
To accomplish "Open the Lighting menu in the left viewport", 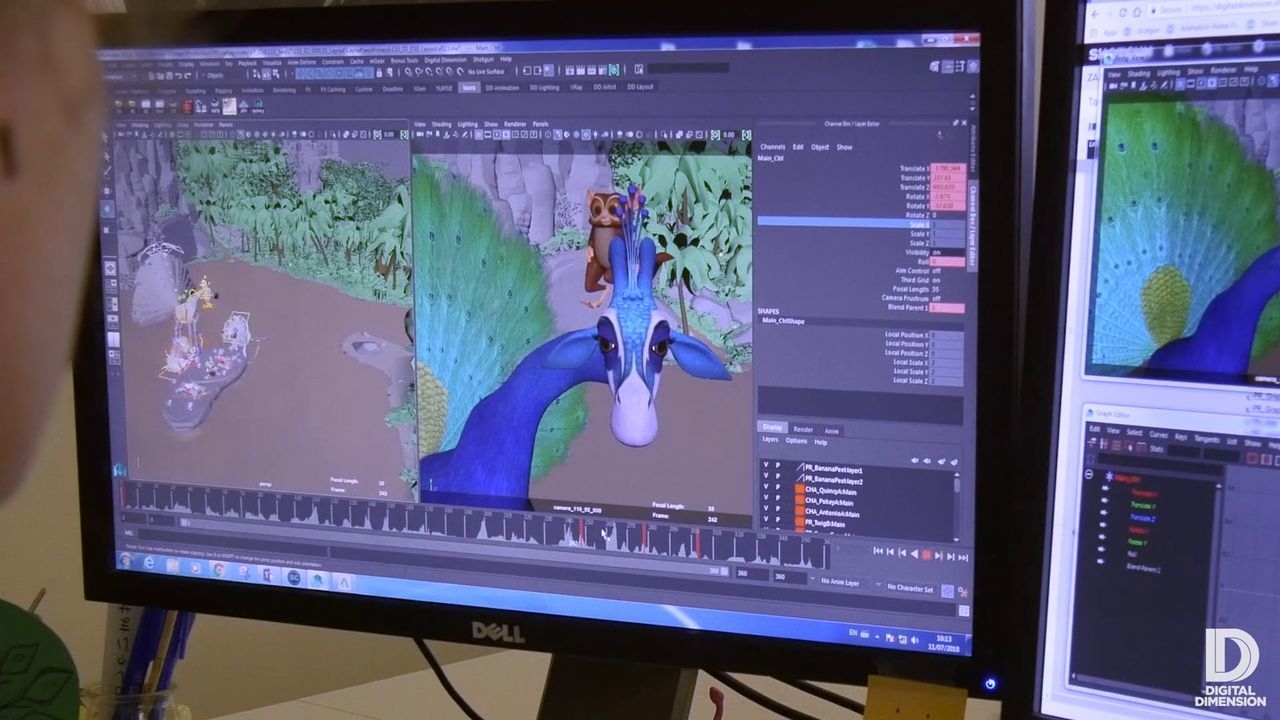I will 163,125.
